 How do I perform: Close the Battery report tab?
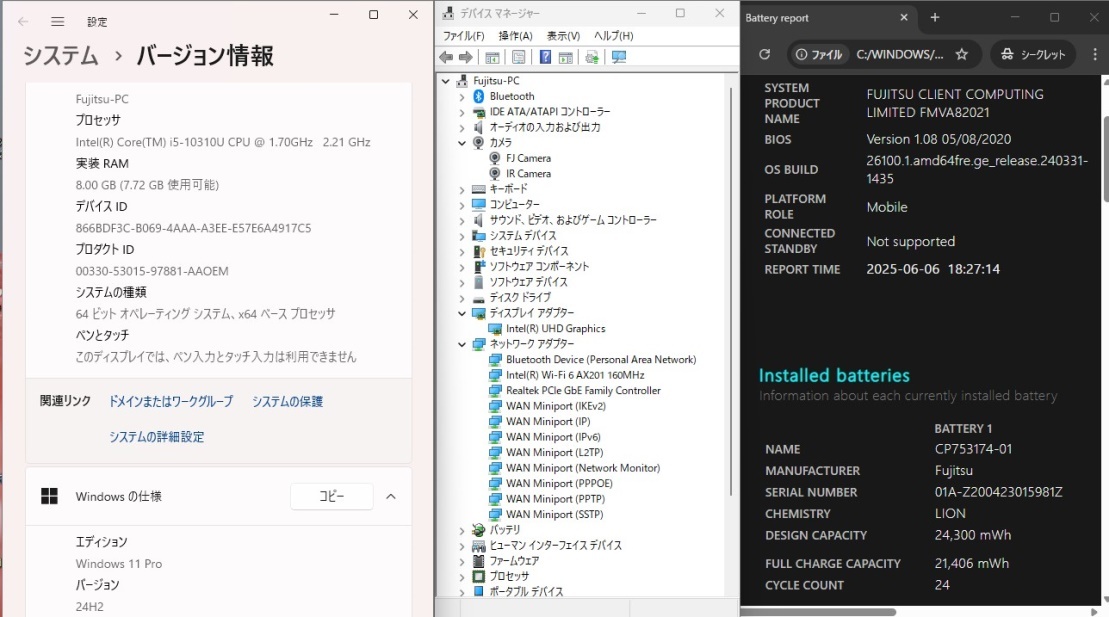[x=904, y=18]
